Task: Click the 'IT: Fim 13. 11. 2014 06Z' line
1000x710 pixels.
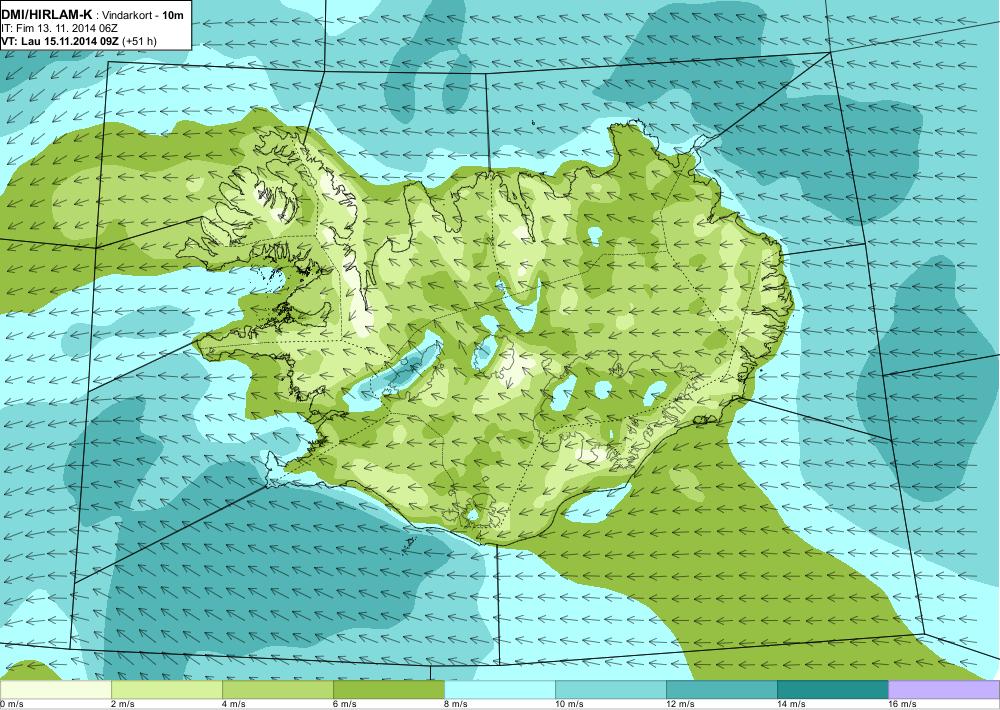Action: coord(59,28)
